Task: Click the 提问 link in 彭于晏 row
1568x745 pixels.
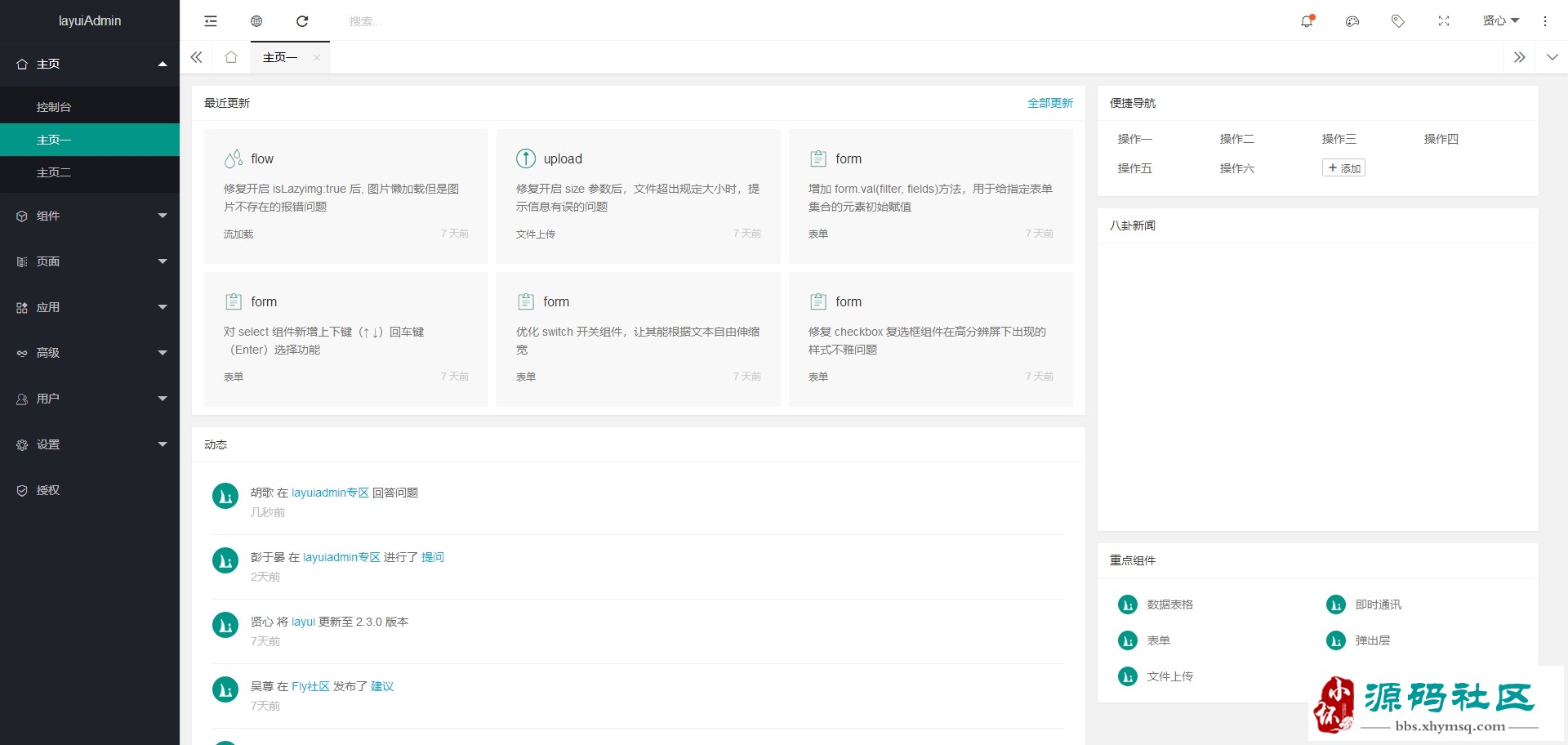Action: coord(433,557)
